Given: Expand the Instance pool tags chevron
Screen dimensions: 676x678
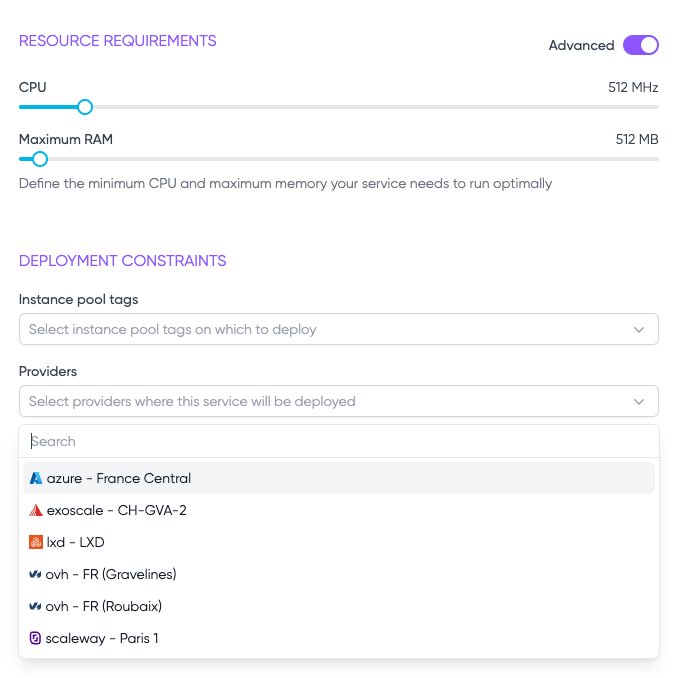Looking at the screenshot, I should (639, 329).
